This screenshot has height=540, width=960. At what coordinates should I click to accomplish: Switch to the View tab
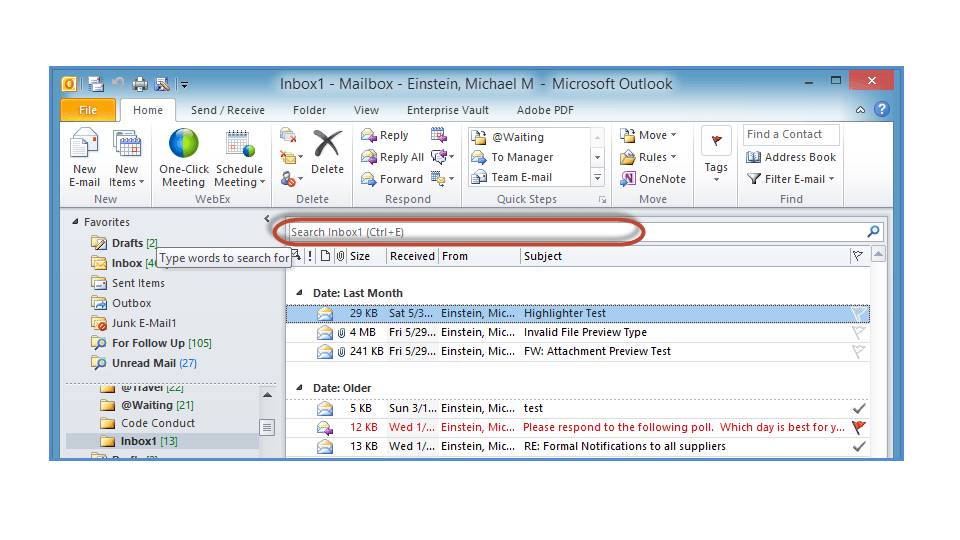pyautogui.click(x=366, y=110)
